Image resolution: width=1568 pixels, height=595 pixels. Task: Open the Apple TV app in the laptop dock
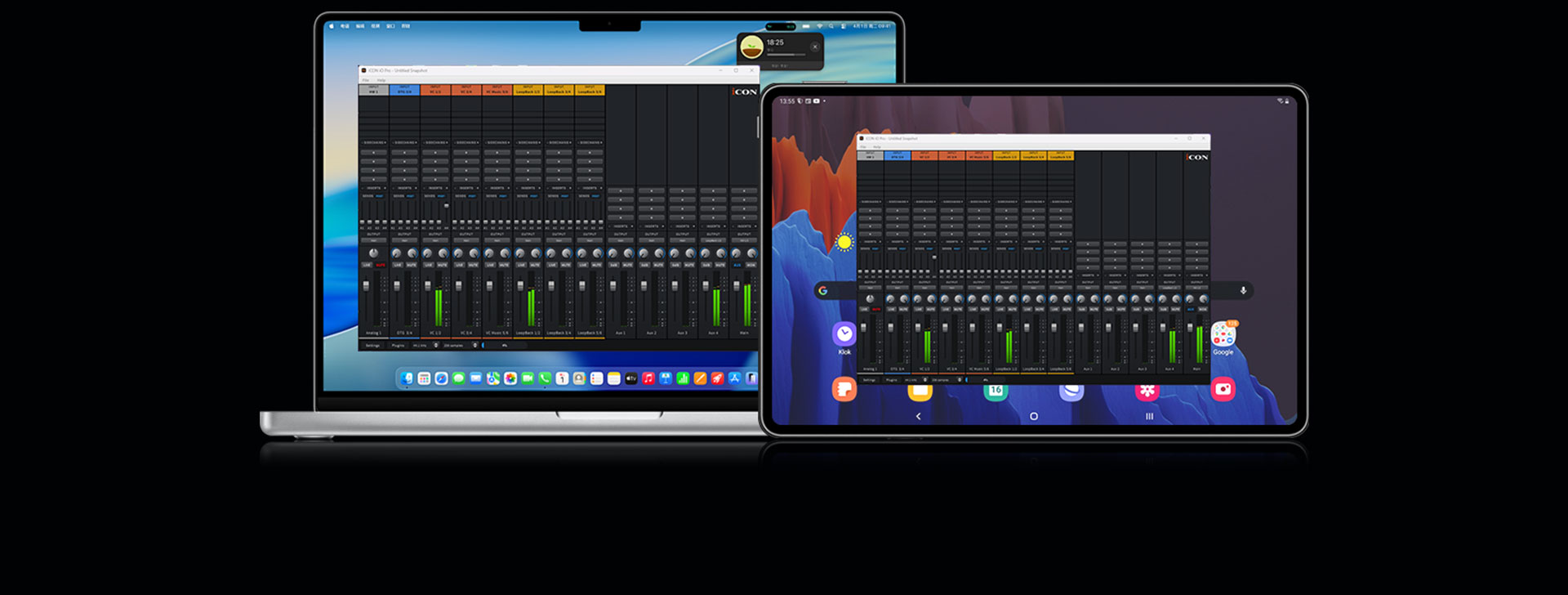630,378
